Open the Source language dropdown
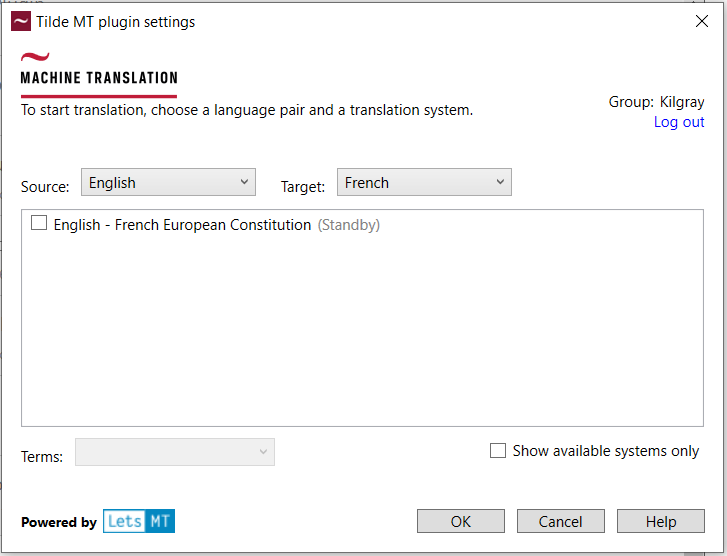727x556 pixels. (168, 183)
